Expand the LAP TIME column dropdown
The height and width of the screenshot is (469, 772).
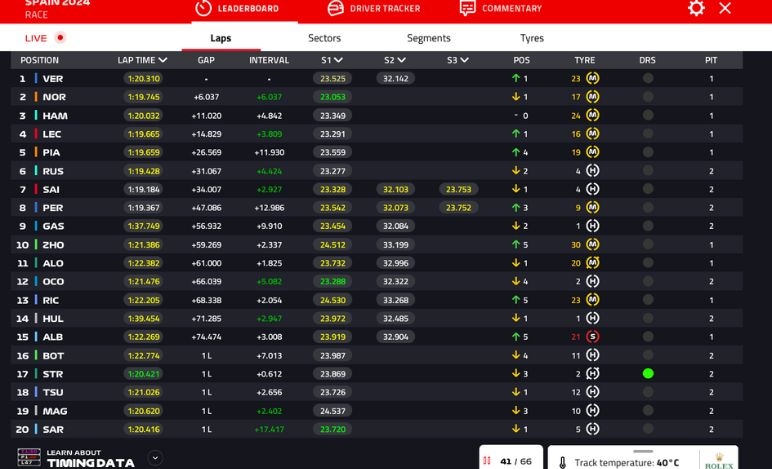pyautogui.click(x=162, y=60)
